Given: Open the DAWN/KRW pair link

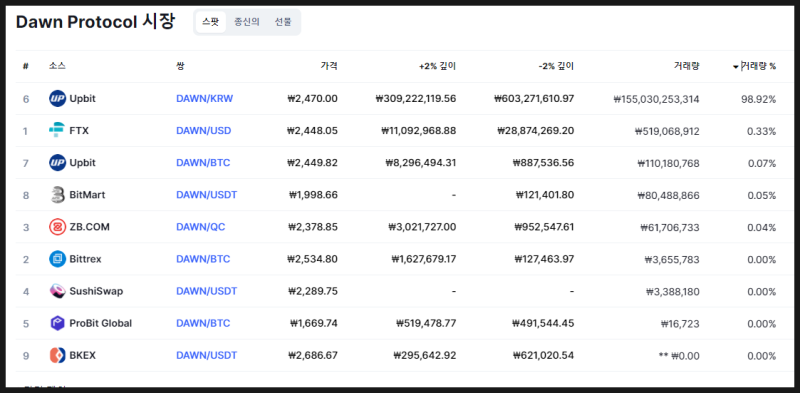Looking at the screenshot, I should (x=205, y=99).
